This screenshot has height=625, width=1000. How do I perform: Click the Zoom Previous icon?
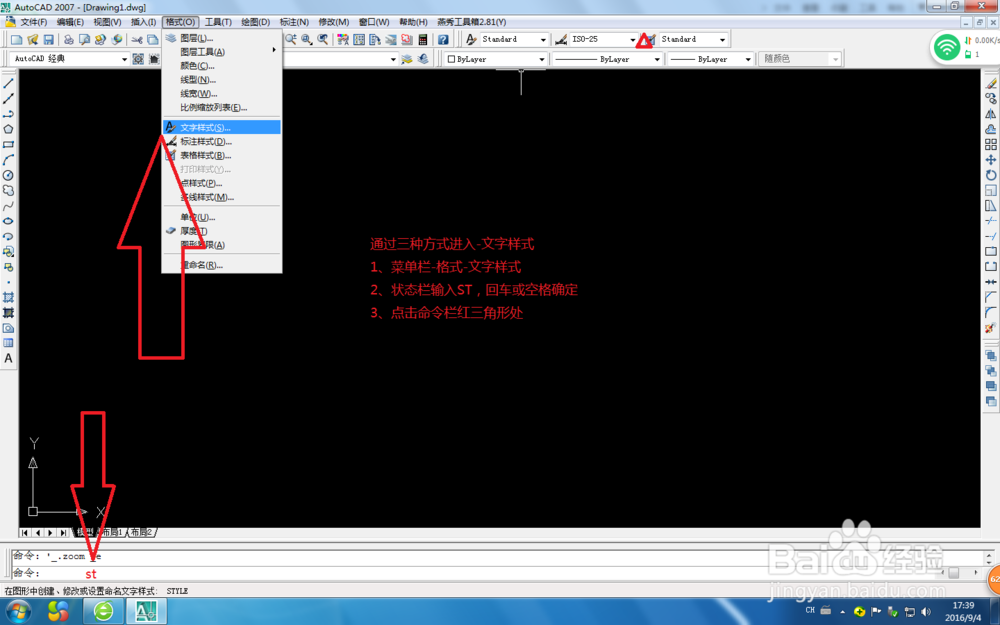click(323, 40)
